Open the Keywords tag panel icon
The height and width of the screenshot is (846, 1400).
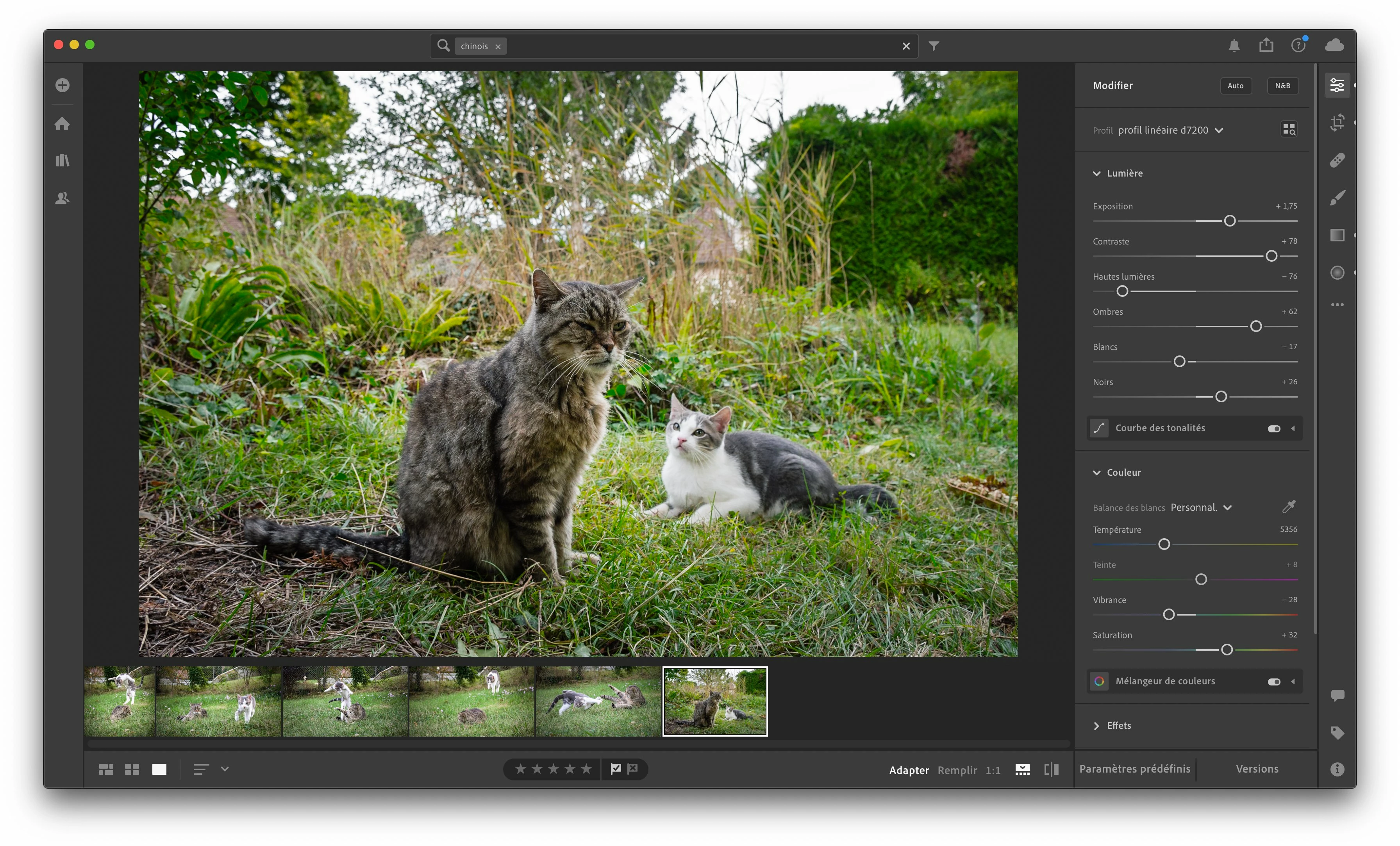coord(1337,733)
